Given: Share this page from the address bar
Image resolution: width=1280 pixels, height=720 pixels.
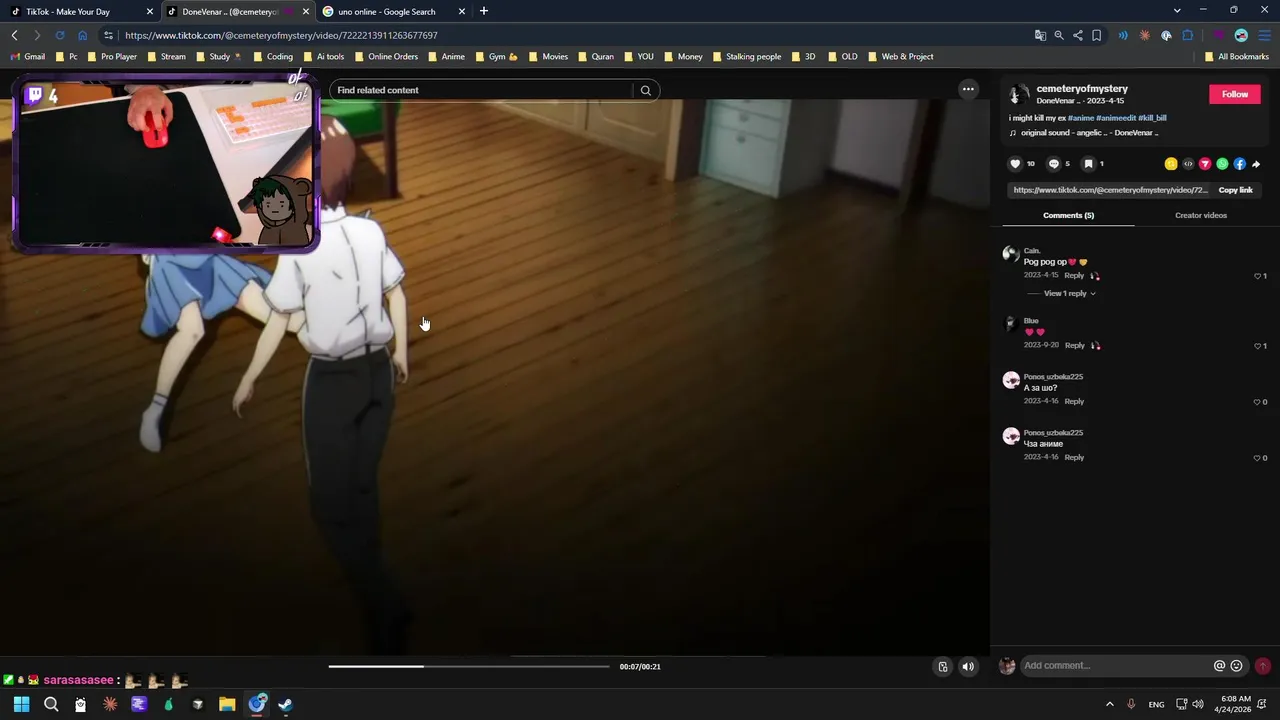Looking at the screenshot, I should tap(1077, 35).
